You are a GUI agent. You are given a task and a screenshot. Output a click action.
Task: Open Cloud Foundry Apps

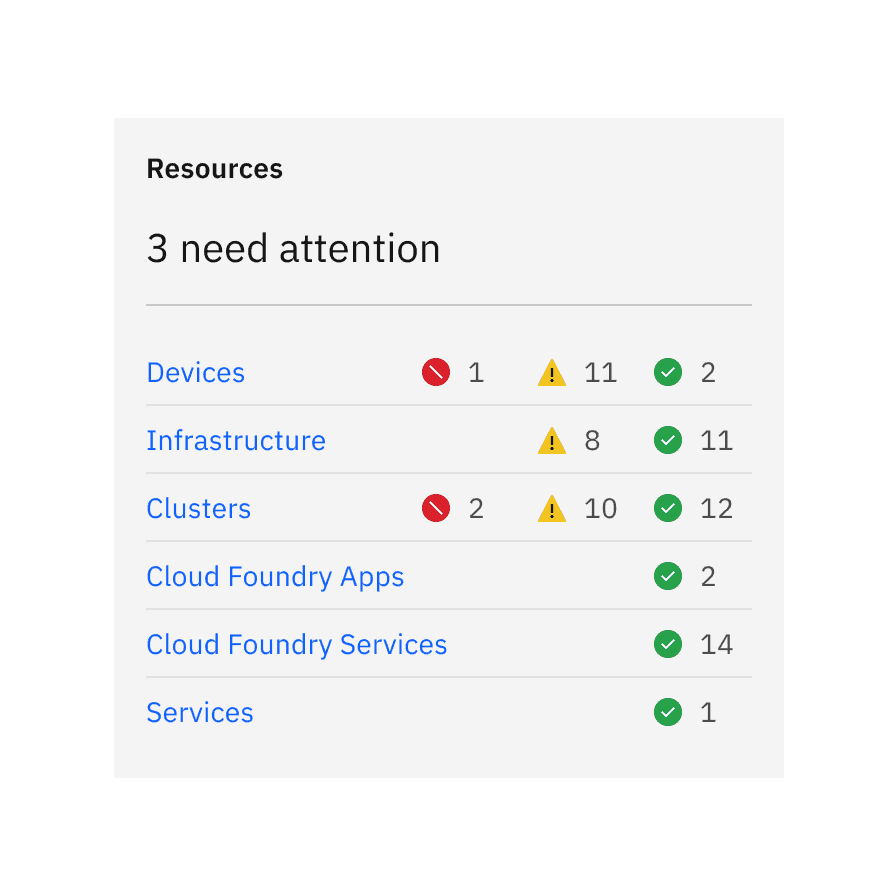click(275, 576)
